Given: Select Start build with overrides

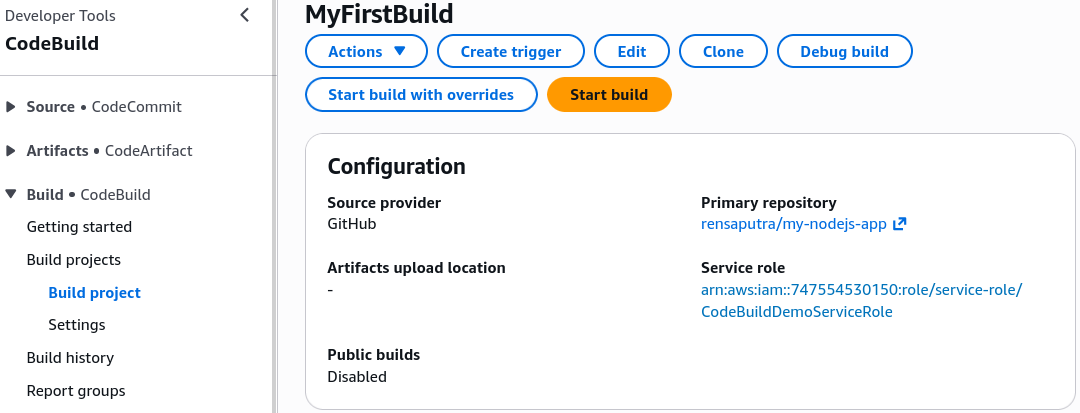Looking at the screenshot, I should click(421, 94).
